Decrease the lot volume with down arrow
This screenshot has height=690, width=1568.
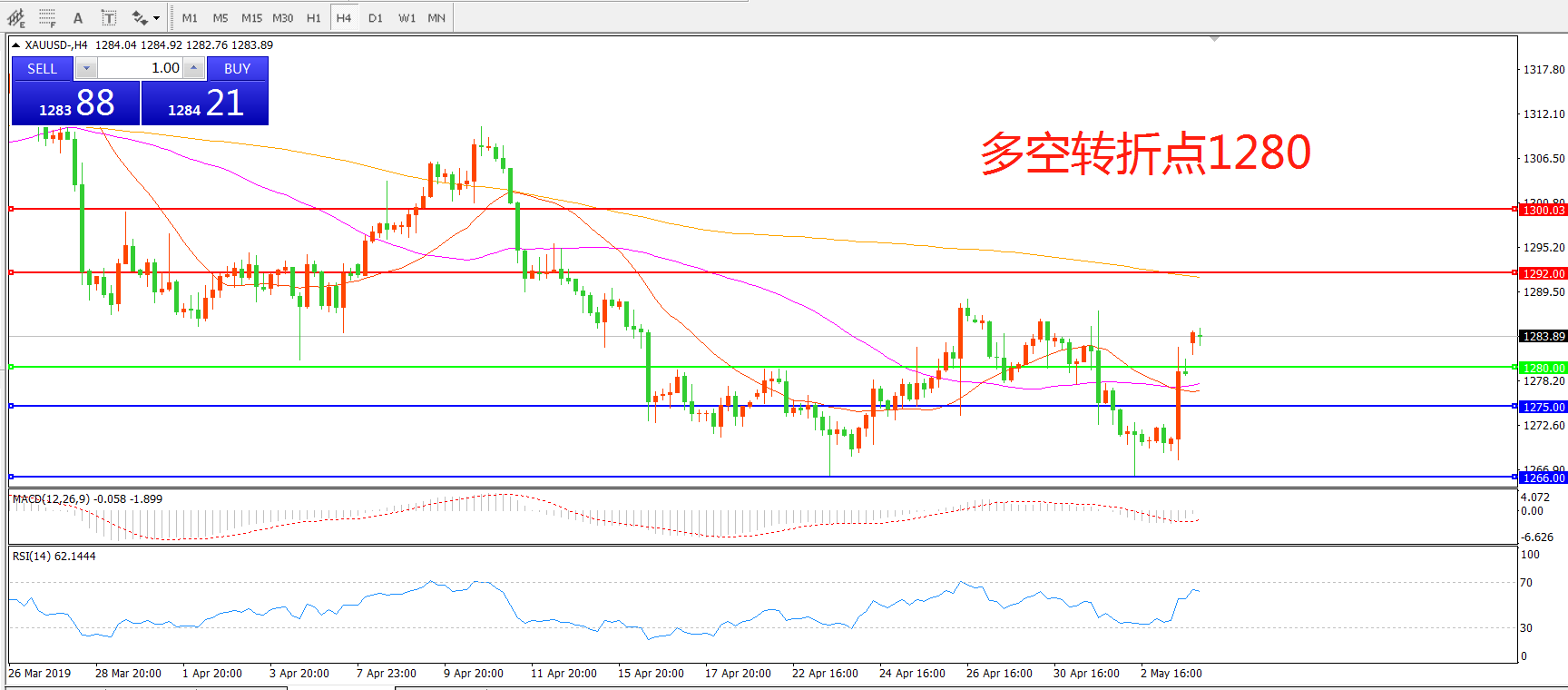86,68
